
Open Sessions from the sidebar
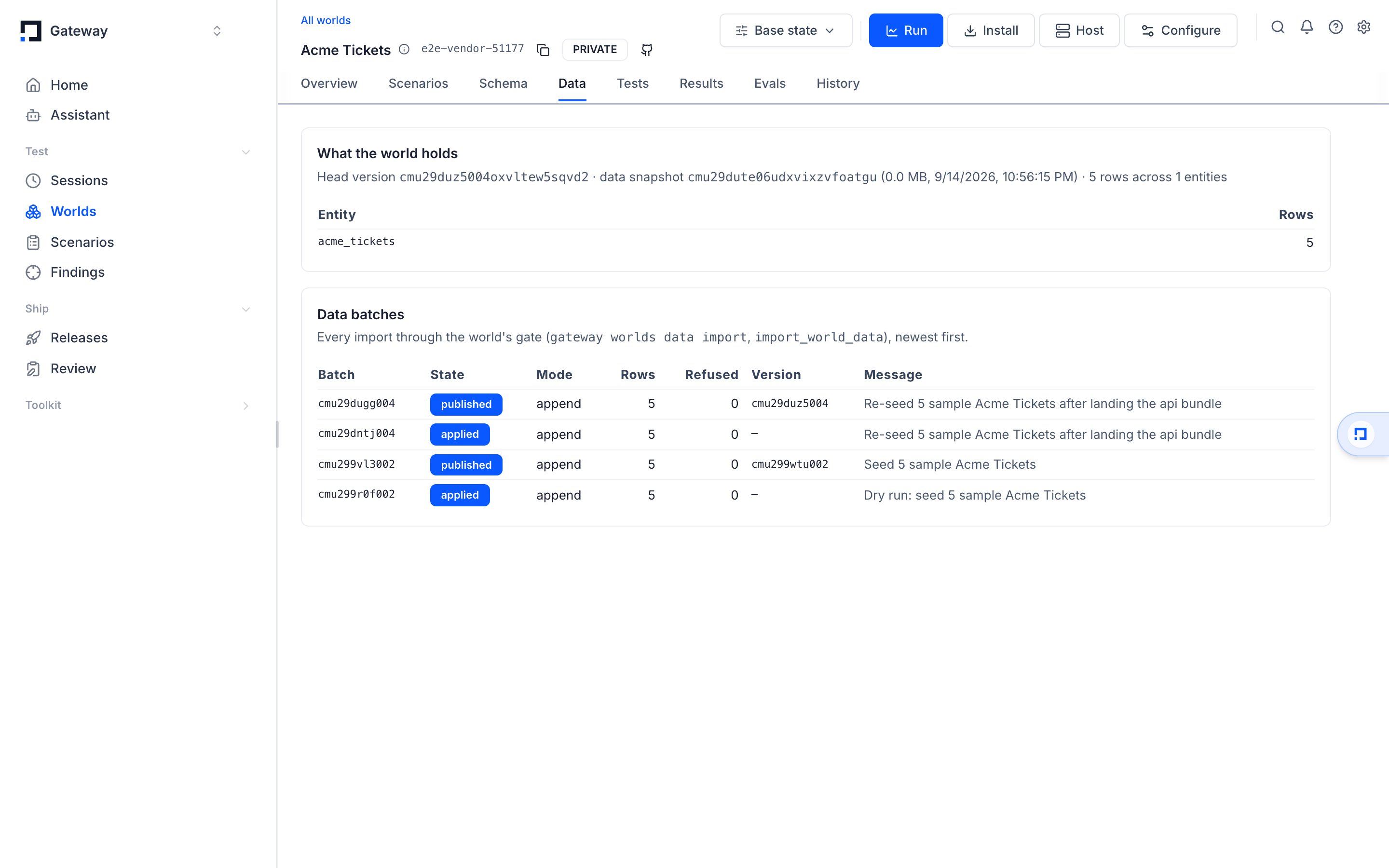pos(67,180)
